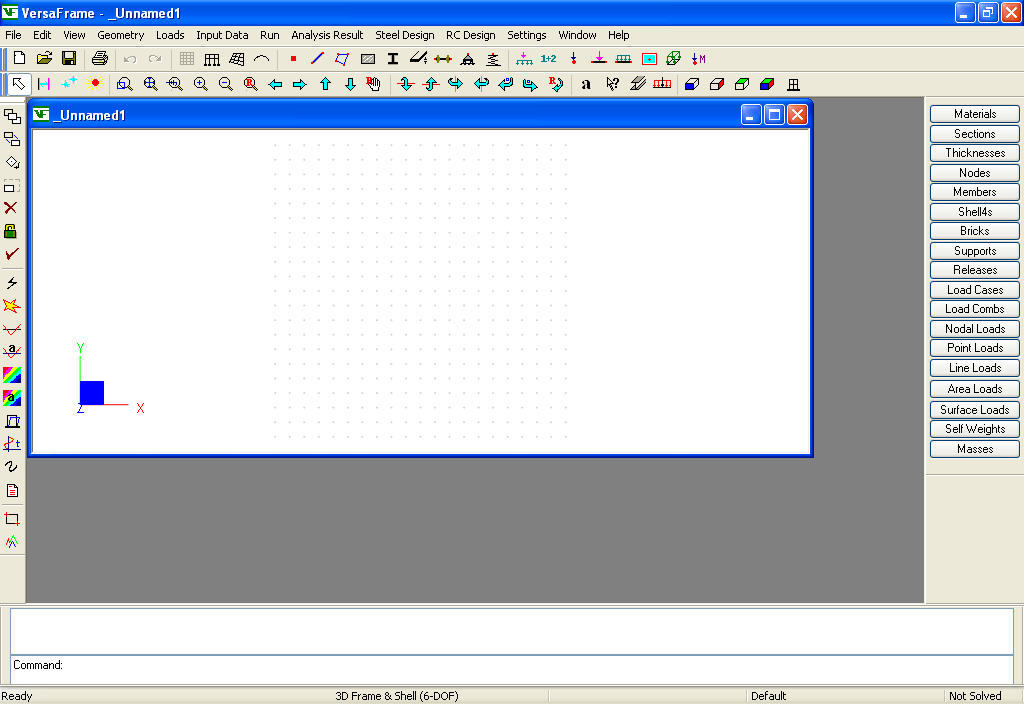Click the zoom in magnifier icon
This screenshot has width=1024, height=704.
coord(200,84)
